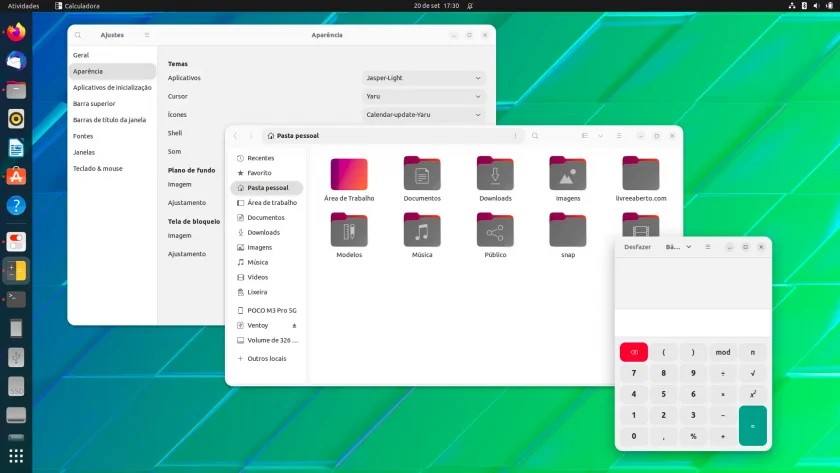The image size is (840, 473).
Task: Click search icon in file manager
Action: tap(535, 136)
